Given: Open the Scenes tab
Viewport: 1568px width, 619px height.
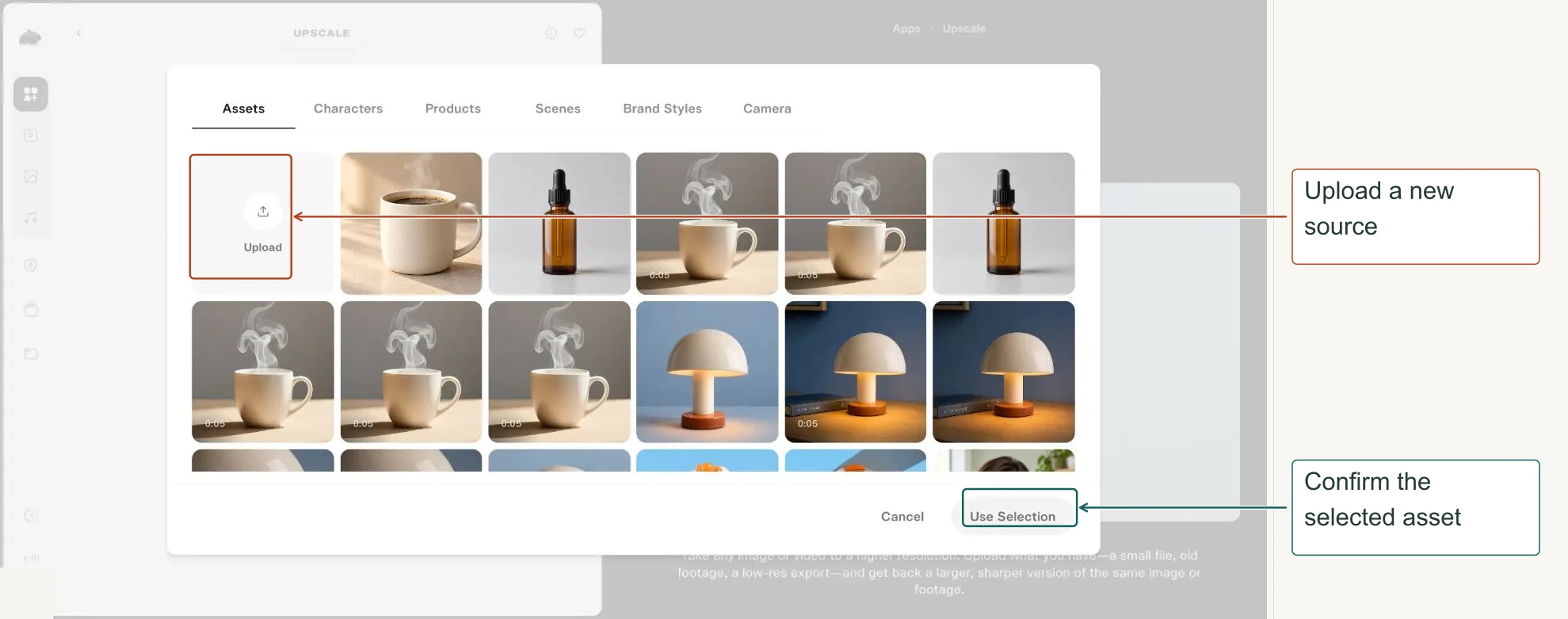Looking at the screenshot, I should tap(558, 109).
